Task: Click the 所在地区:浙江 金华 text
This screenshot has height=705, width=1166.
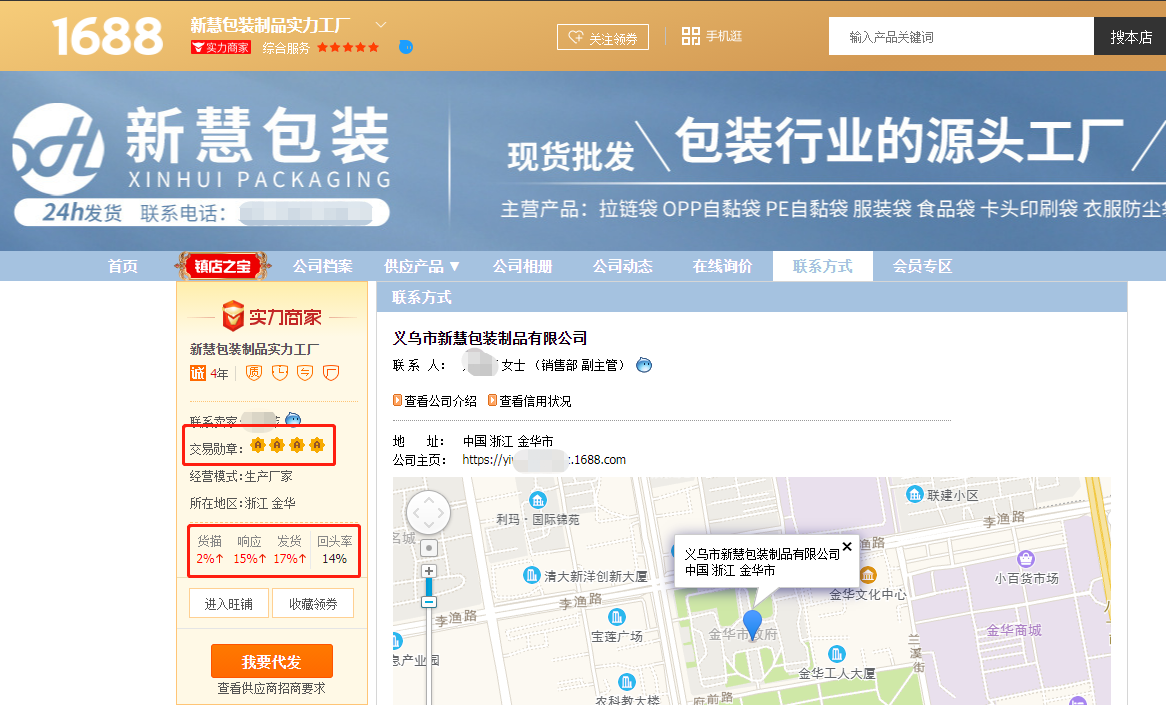Action: [242, 503]
